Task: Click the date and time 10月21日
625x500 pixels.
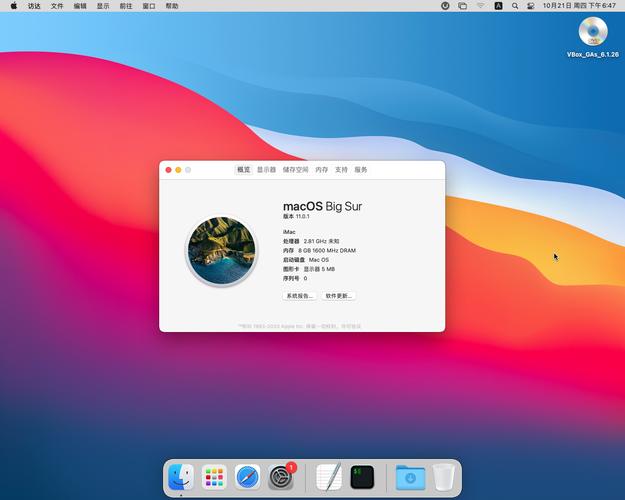Action: (x=579, y=6)
